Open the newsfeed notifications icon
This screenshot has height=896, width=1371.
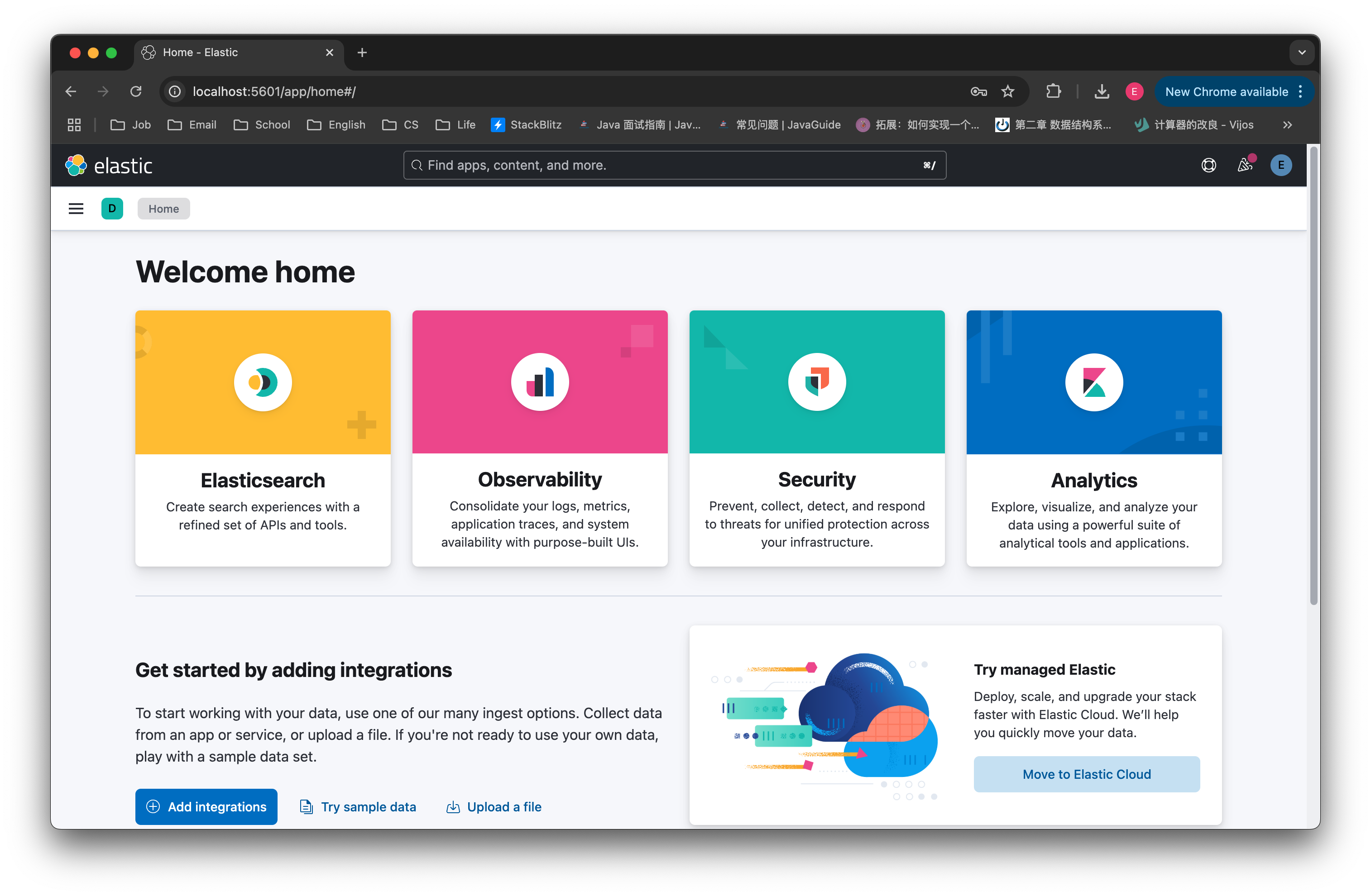tap(1244, 166)
